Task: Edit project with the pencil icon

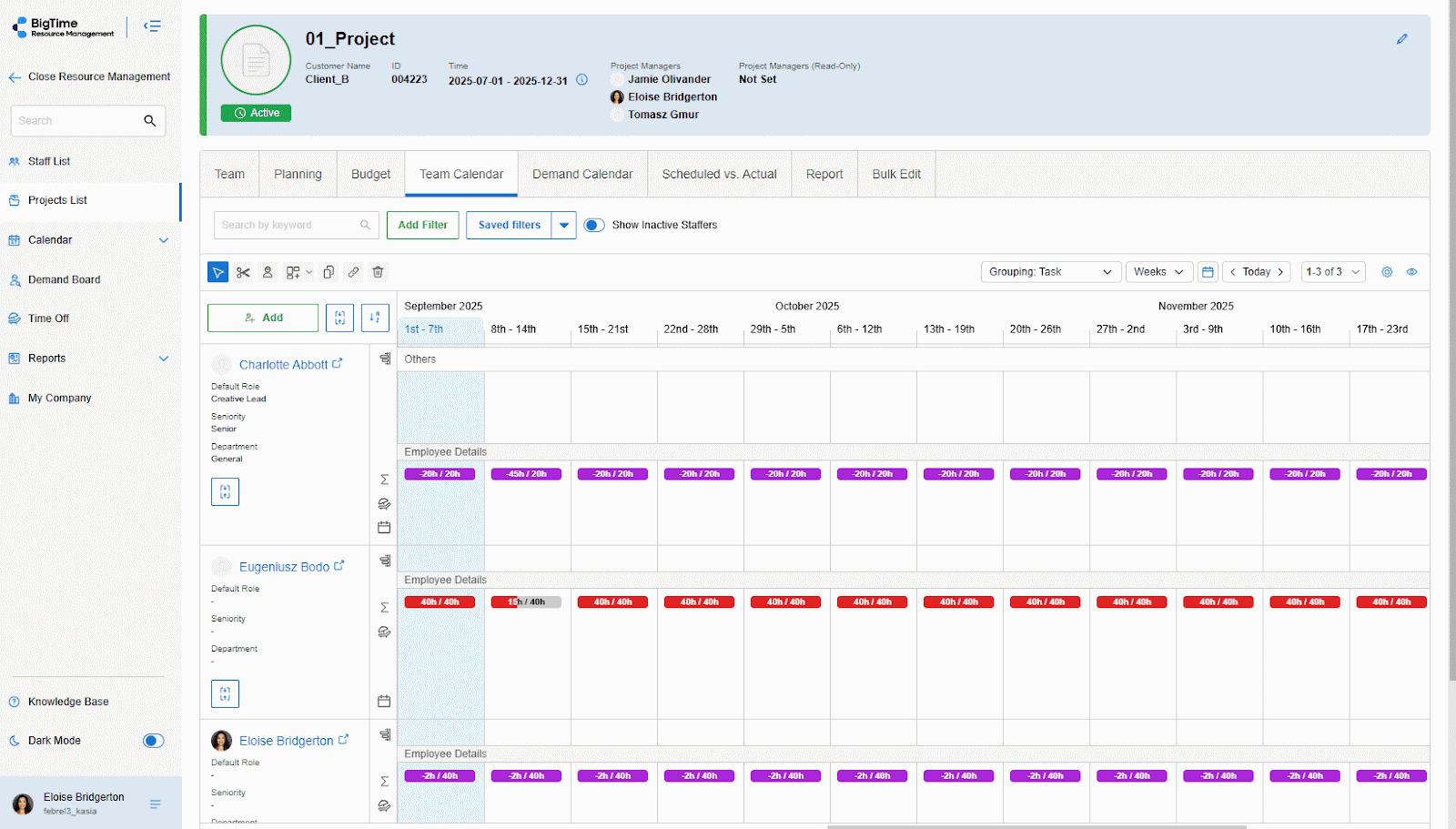Action: click(x=1401, y=39)
